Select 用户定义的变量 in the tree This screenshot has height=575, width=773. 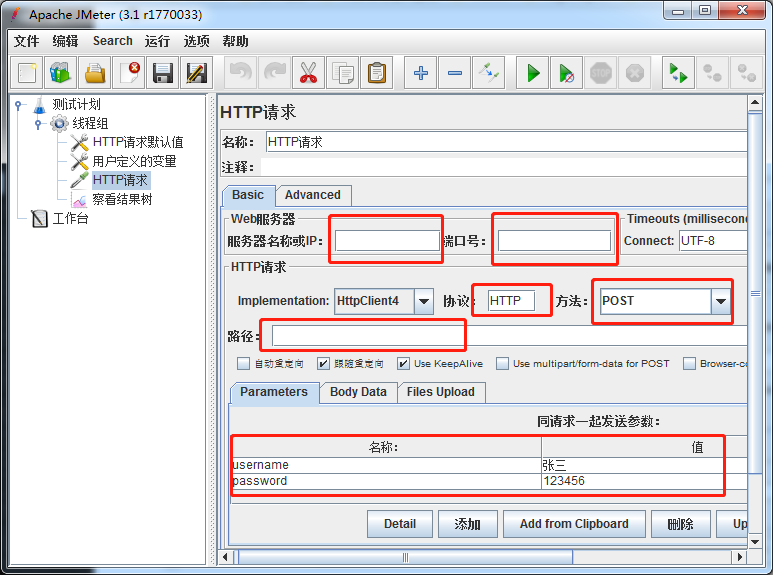[x=123, y=161]
